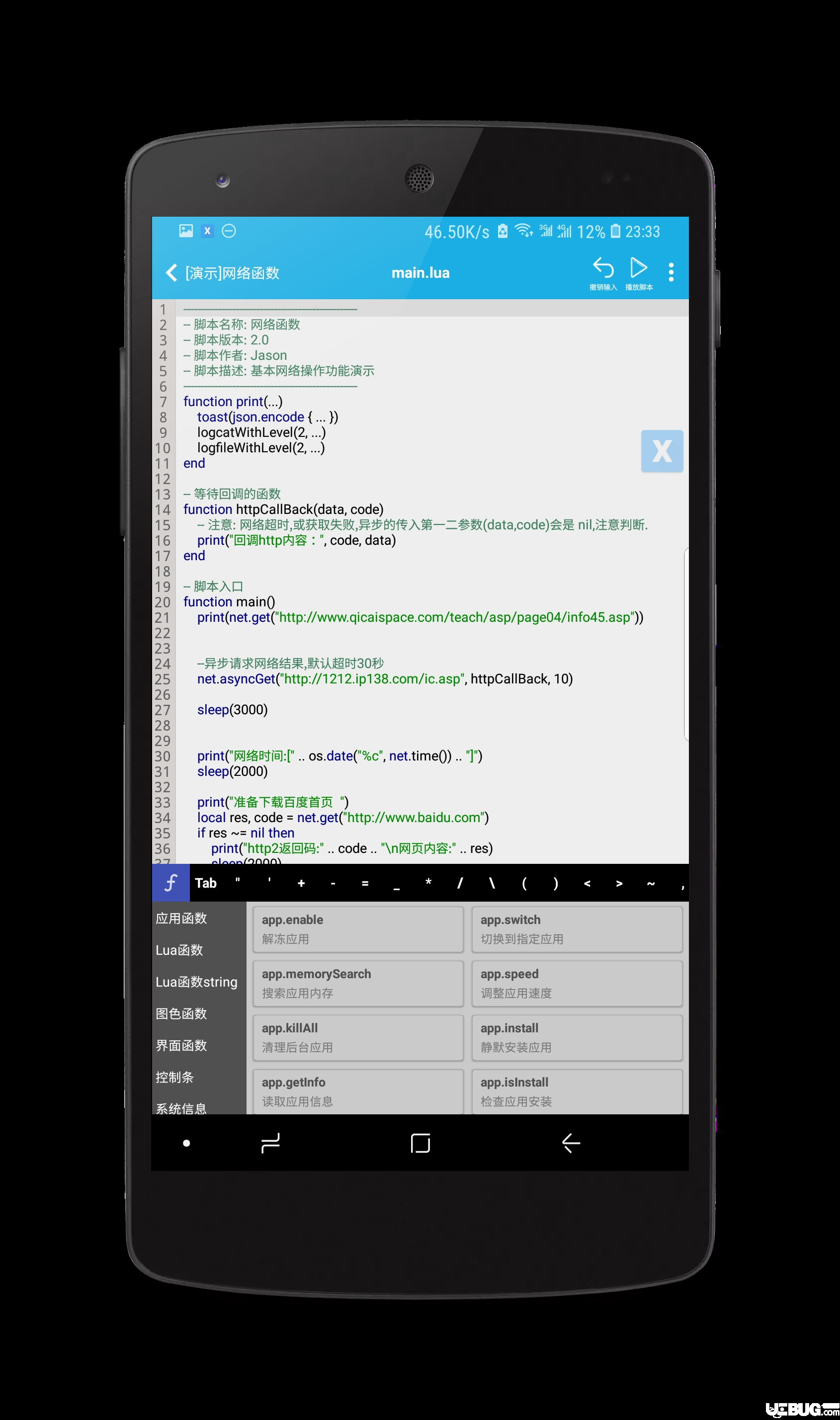Place cursor on function httpCallBack line

click(283, 509)
